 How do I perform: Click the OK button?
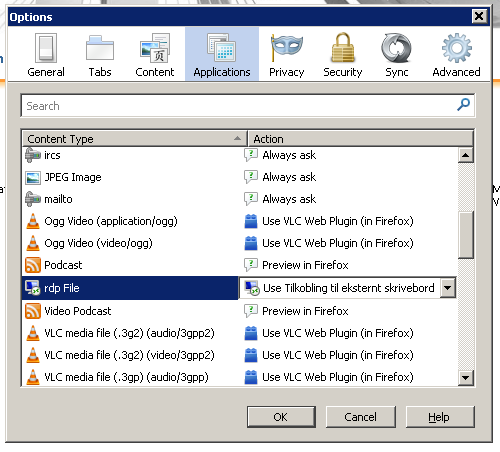click(x=281, y=417)
